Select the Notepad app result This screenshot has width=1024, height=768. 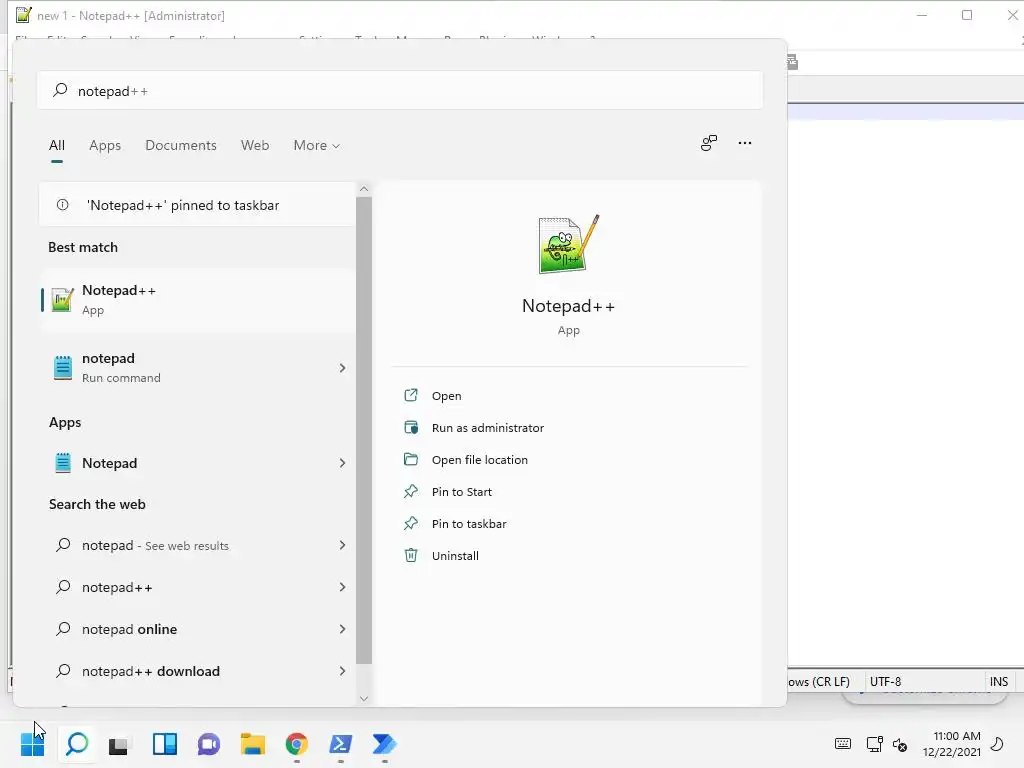(197, 463)
